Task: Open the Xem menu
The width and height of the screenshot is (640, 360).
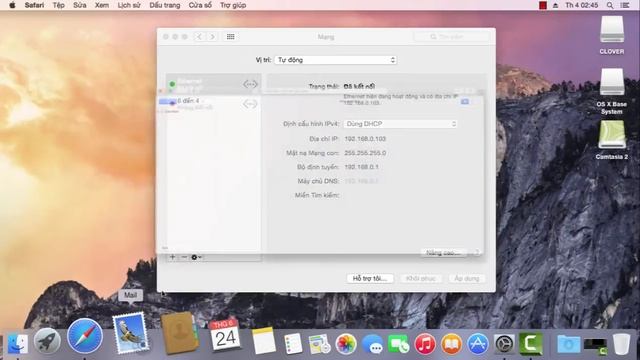Action: (x=102, y=5)
